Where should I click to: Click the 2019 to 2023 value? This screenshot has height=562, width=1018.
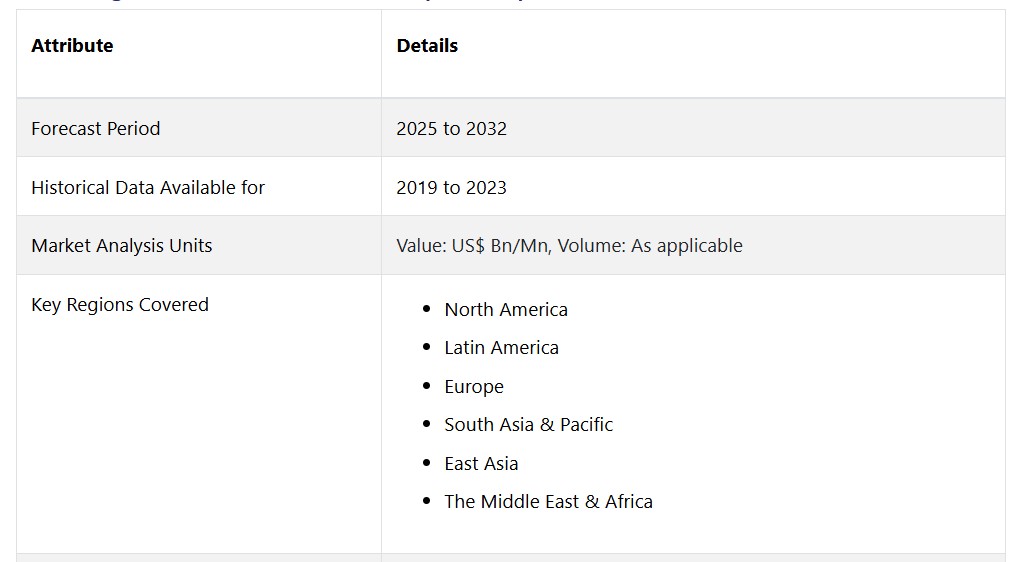tap(451, 188)
